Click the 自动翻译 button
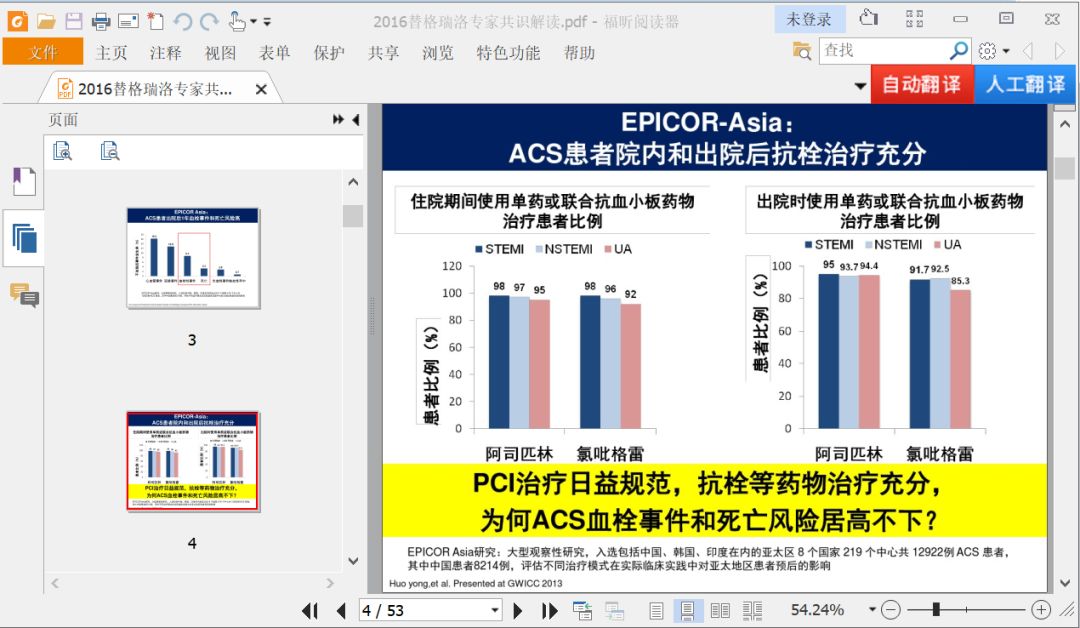Image resolution: width=1080 pixels, height=628 pixels. [x=921, y=85]
